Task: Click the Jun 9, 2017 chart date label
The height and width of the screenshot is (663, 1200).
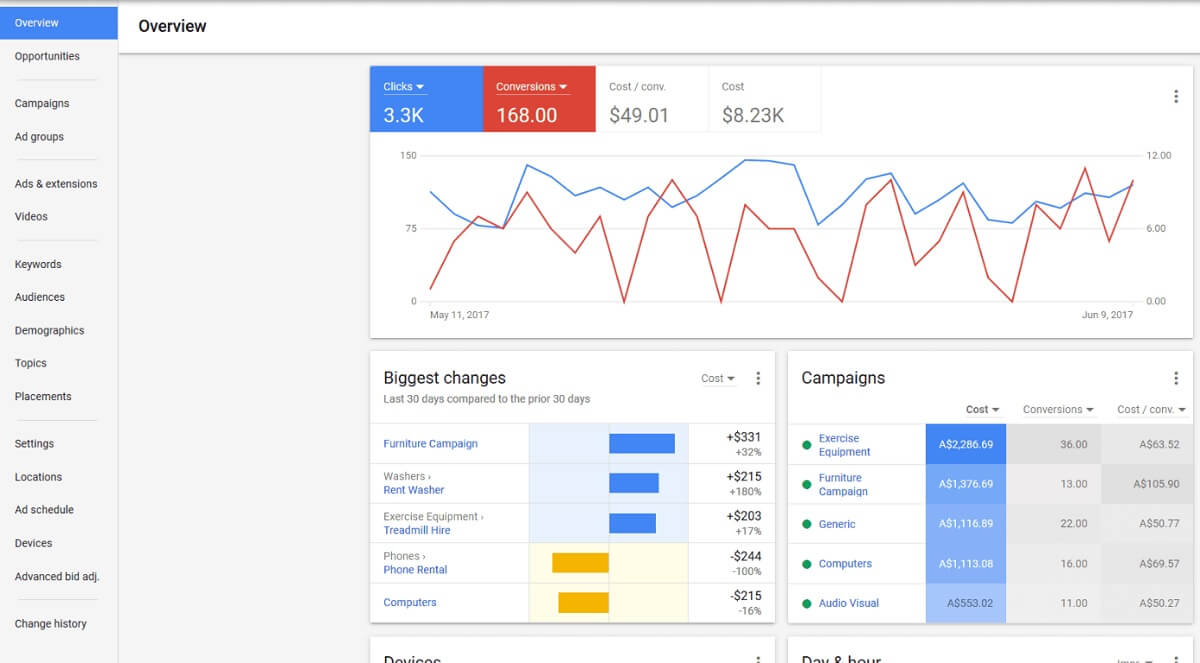Action: (1107, 315)
